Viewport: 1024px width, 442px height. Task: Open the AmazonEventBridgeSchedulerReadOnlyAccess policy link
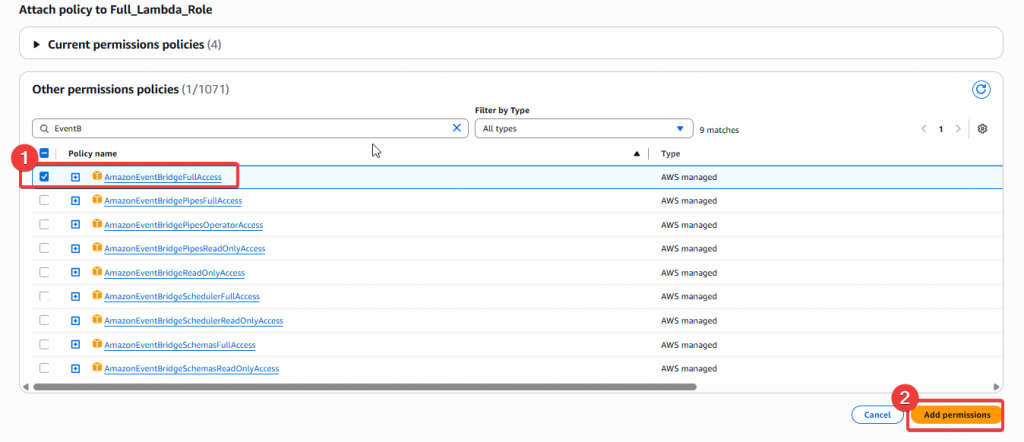(x=193, y=321)
